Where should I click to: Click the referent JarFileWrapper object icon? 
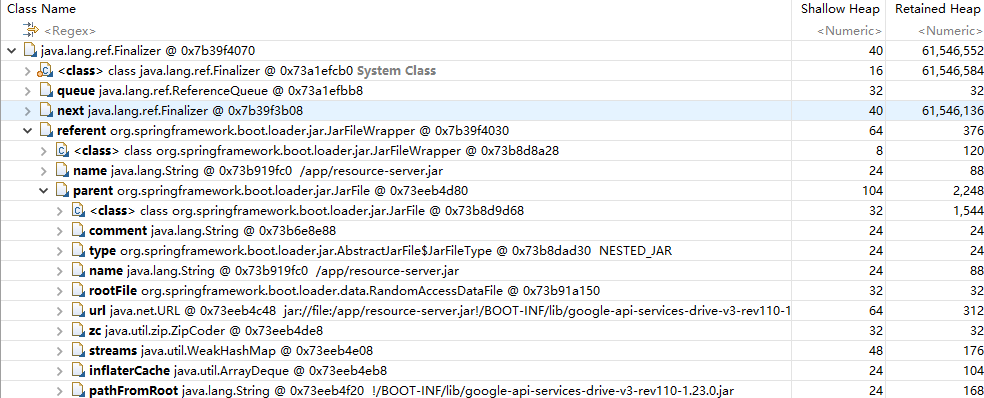(x=45, y=131)
